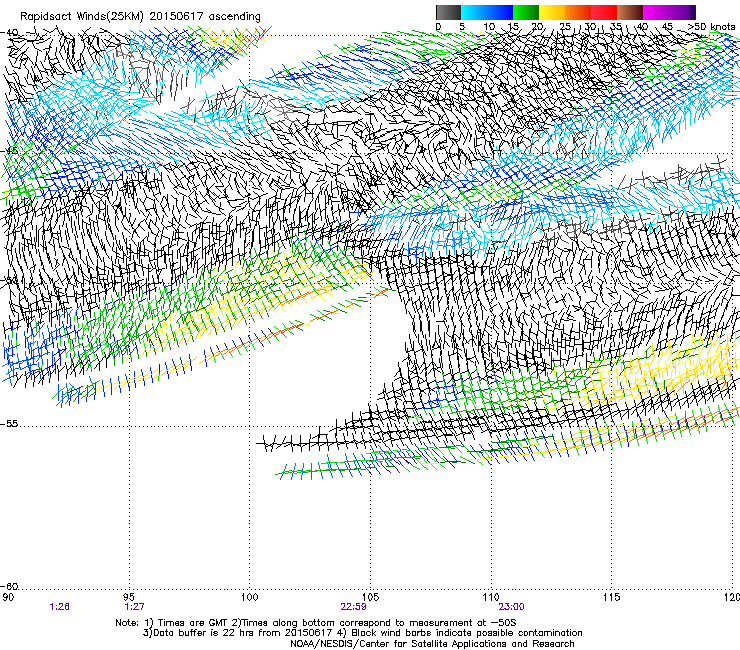This screenshot has width=740, height=650.
Task: Click legend tick label '45'
Action: pos(667,27)
